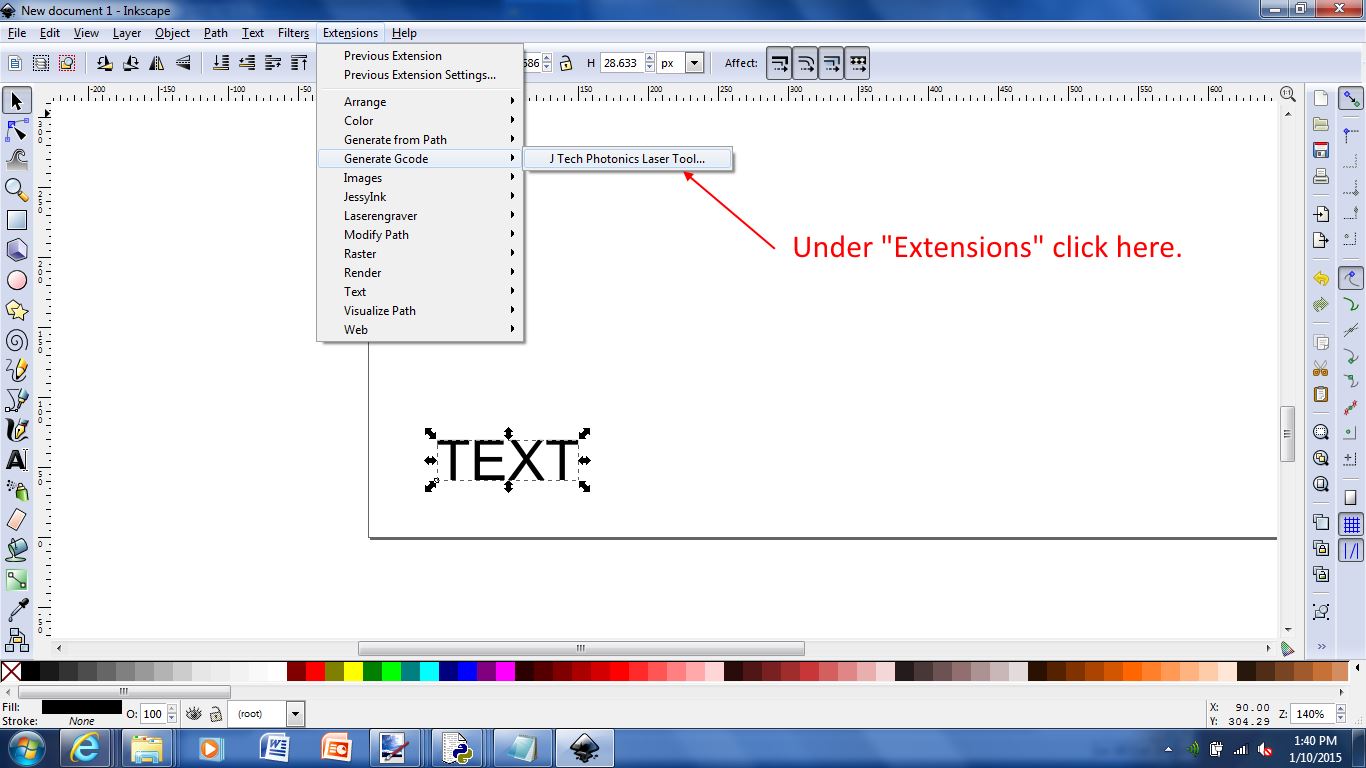Viewport: 1366px width, 768px height.
Task: Select the Rectangle tool
Action: coord(15,219)
